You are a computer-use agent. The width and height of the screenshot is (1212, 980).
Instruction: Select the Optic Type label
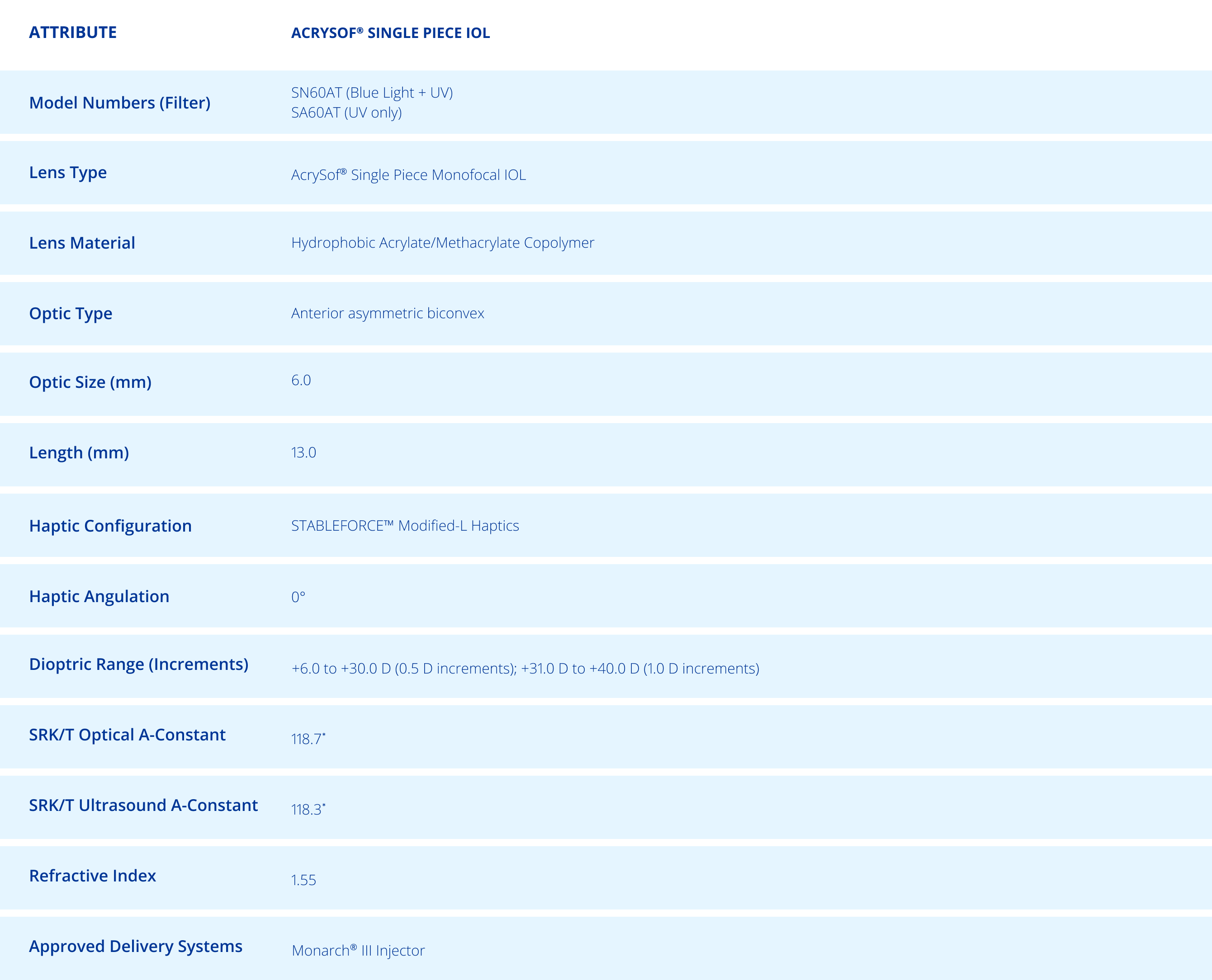click(71, 313)
